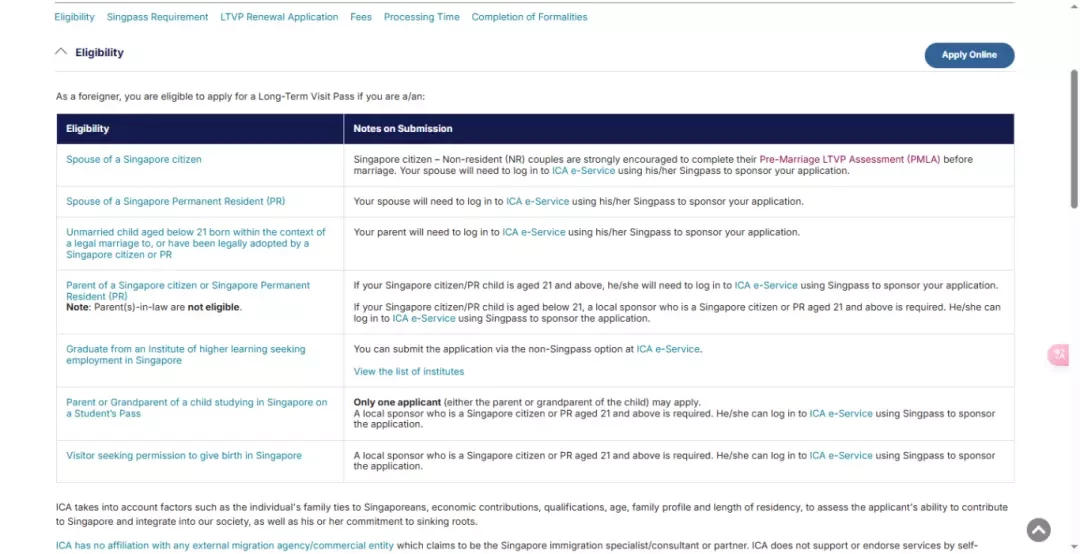Open Spouse of a Singapore Permanent Resident link
This screenshot has height=554, width=1080.
[x=176, y=201]
